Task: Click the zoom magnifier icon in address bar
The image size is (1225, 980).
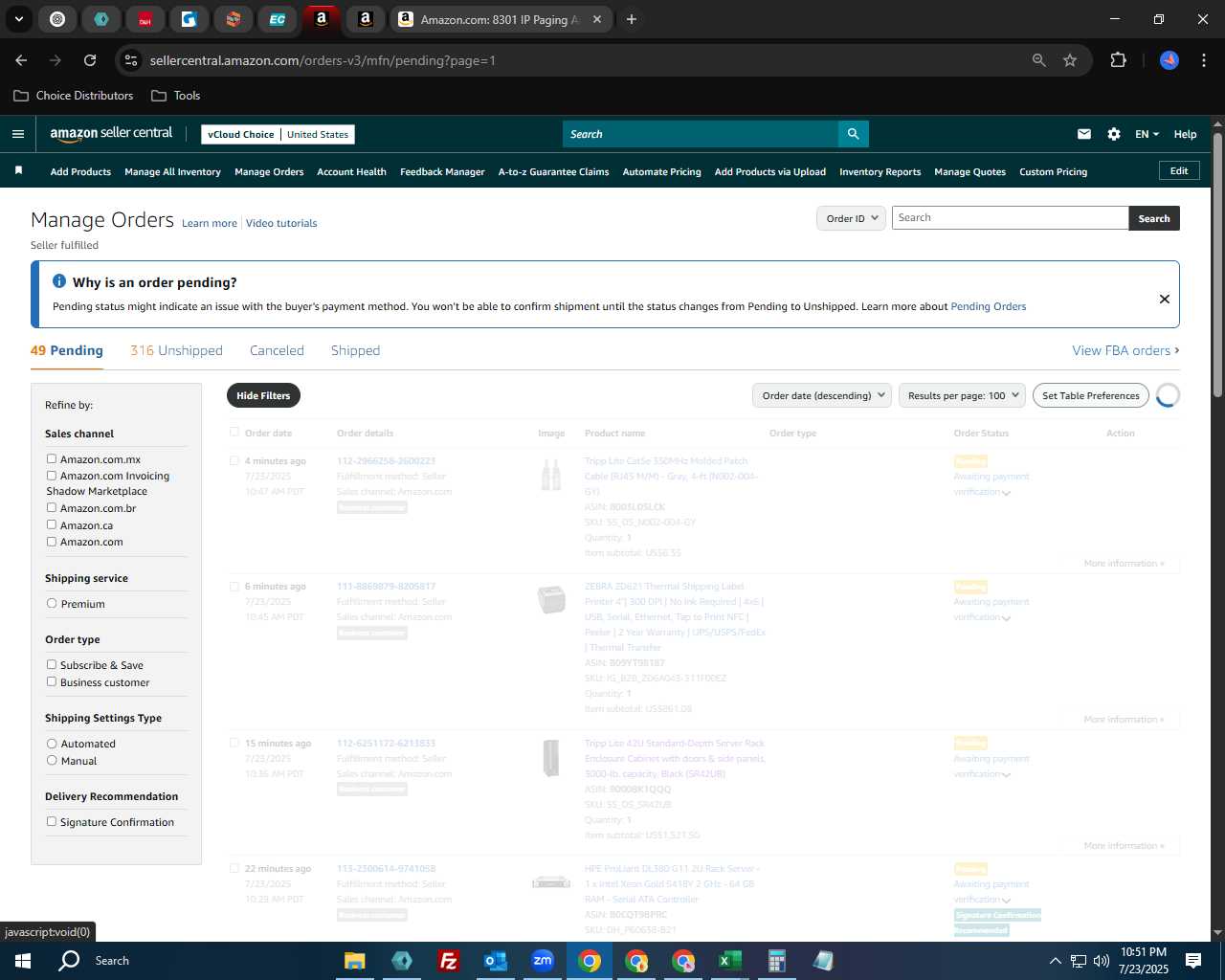Action: 1038,60
